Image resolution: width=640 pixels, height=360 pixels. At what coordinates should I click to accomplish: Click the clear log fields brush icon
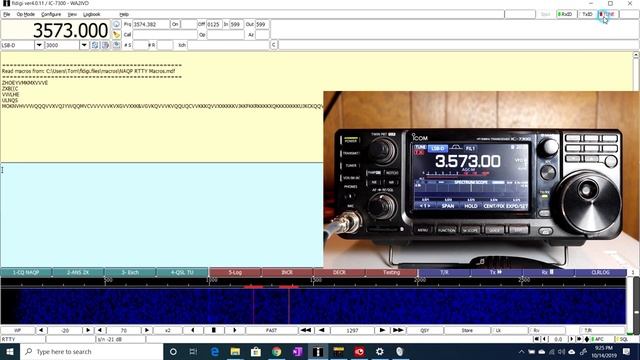[x=116, y=35]
